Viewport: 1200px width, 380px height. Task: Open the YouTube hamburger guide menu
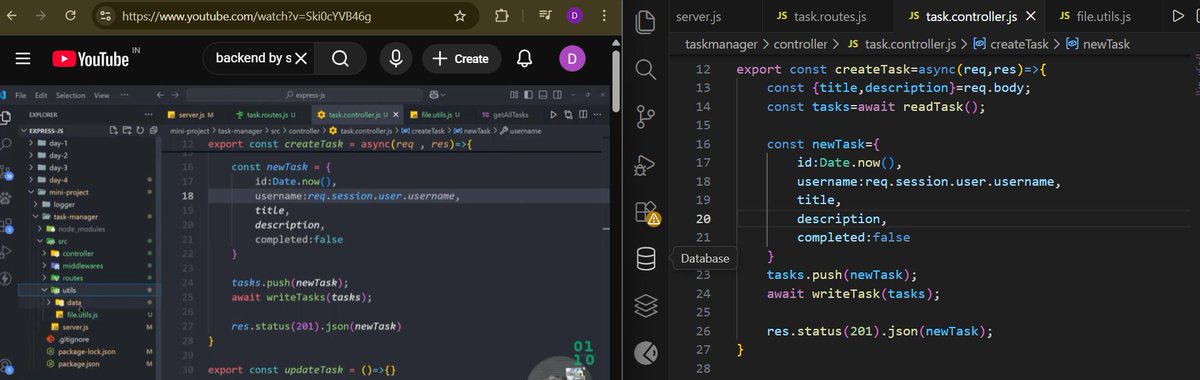23,59
